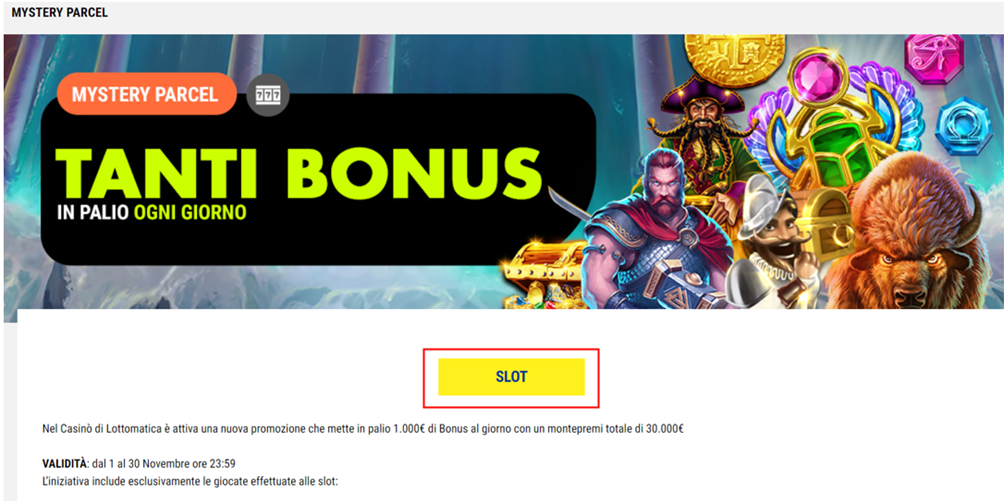This screenshot has height=502, width=1004.
Task: Click the blue omega symbol gem
Action: (x=960, y=125)
